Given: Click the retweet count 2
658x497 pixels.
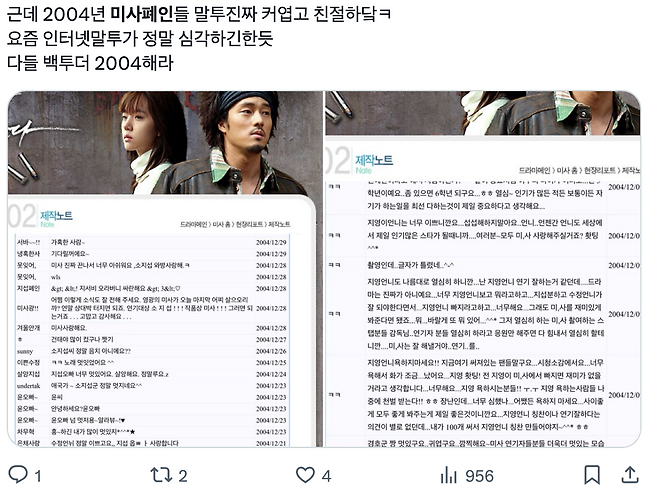Looking at the screenshot, I should point(183,476).
